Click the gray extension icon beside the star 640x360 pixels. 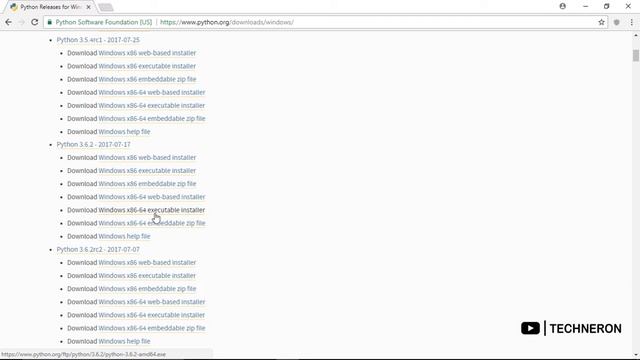(x=616, y=22)
